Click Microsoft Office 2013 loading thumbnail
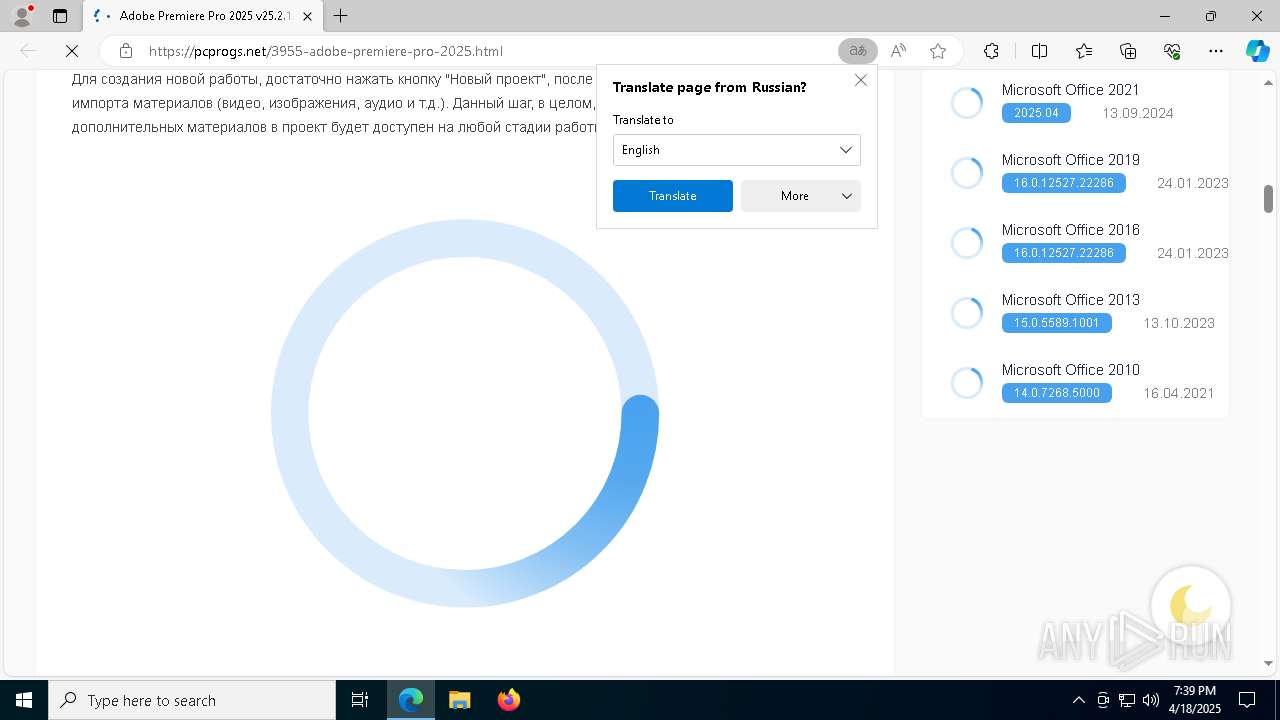The image size is (1280, 720). [967, 312]
